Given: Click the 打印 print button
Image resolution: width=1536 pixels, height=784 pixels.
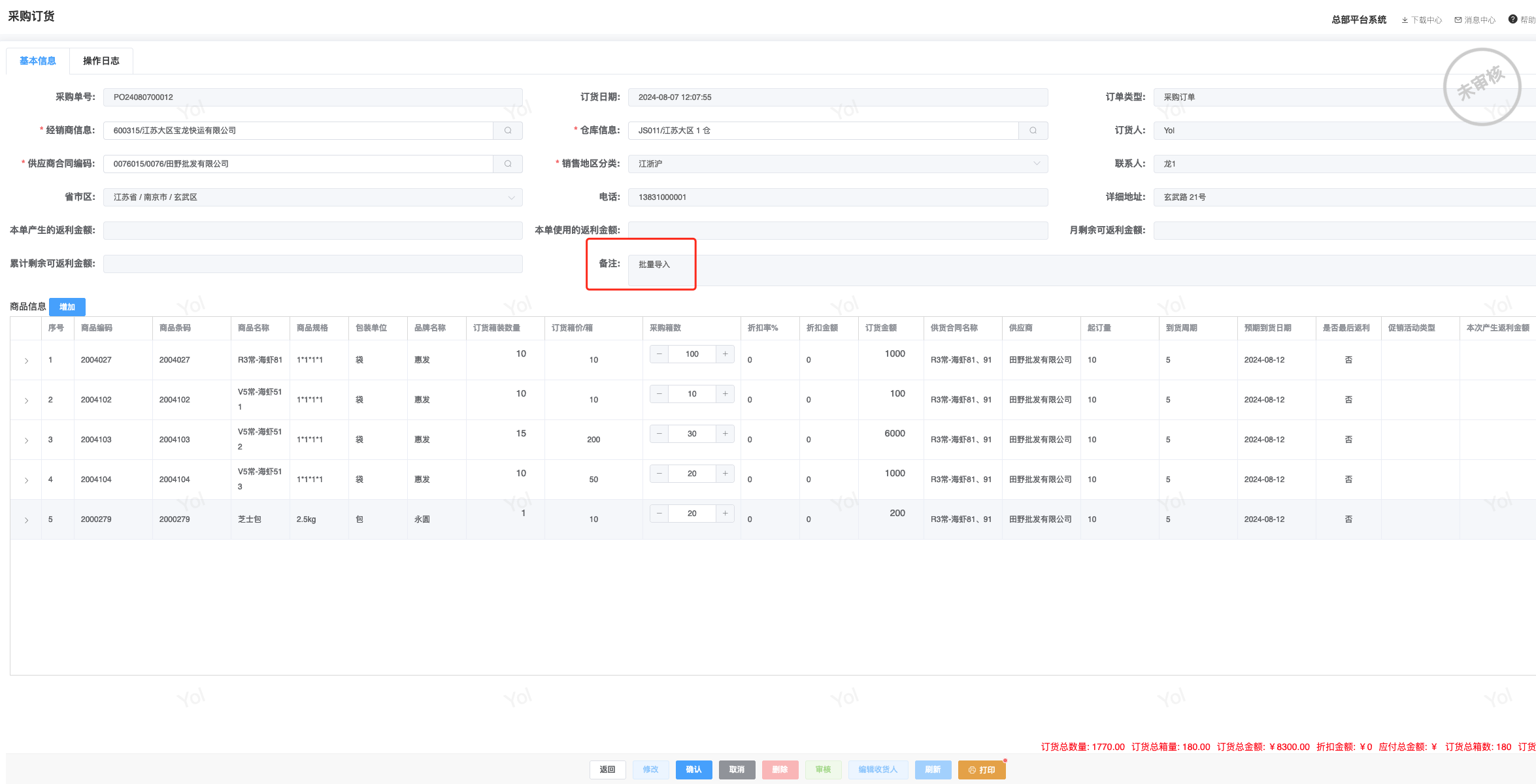Looking at the screenshot, I should click(982, 770).
